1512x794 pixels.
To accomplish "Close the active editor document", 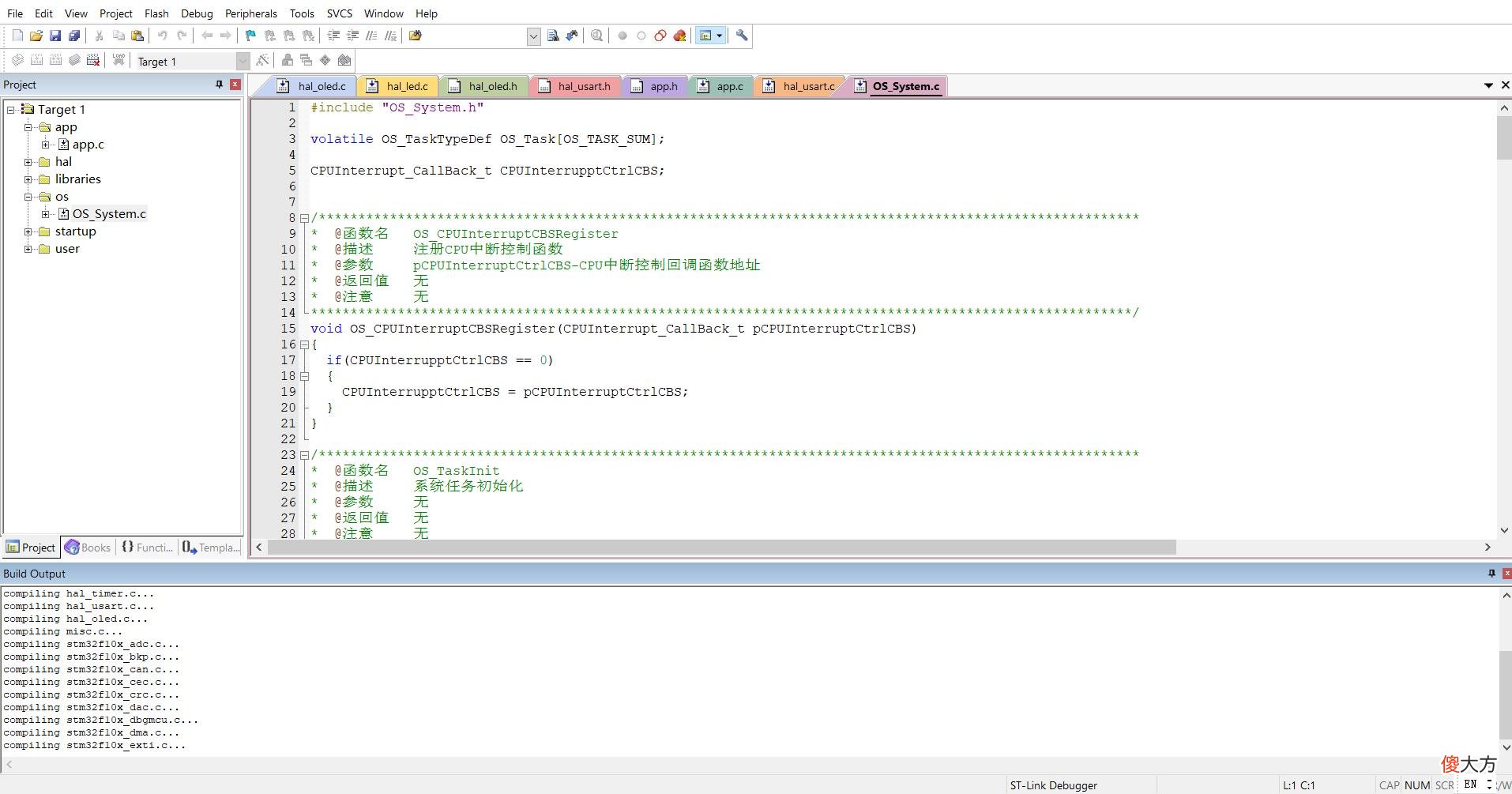I will (1505, 85).
